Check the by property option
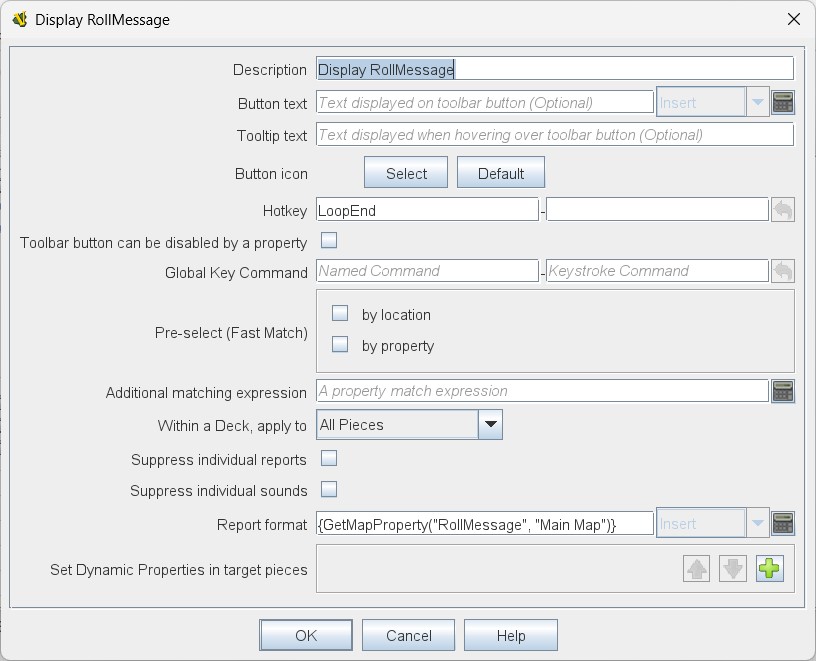816x661 pixels. tap(340, 344)
